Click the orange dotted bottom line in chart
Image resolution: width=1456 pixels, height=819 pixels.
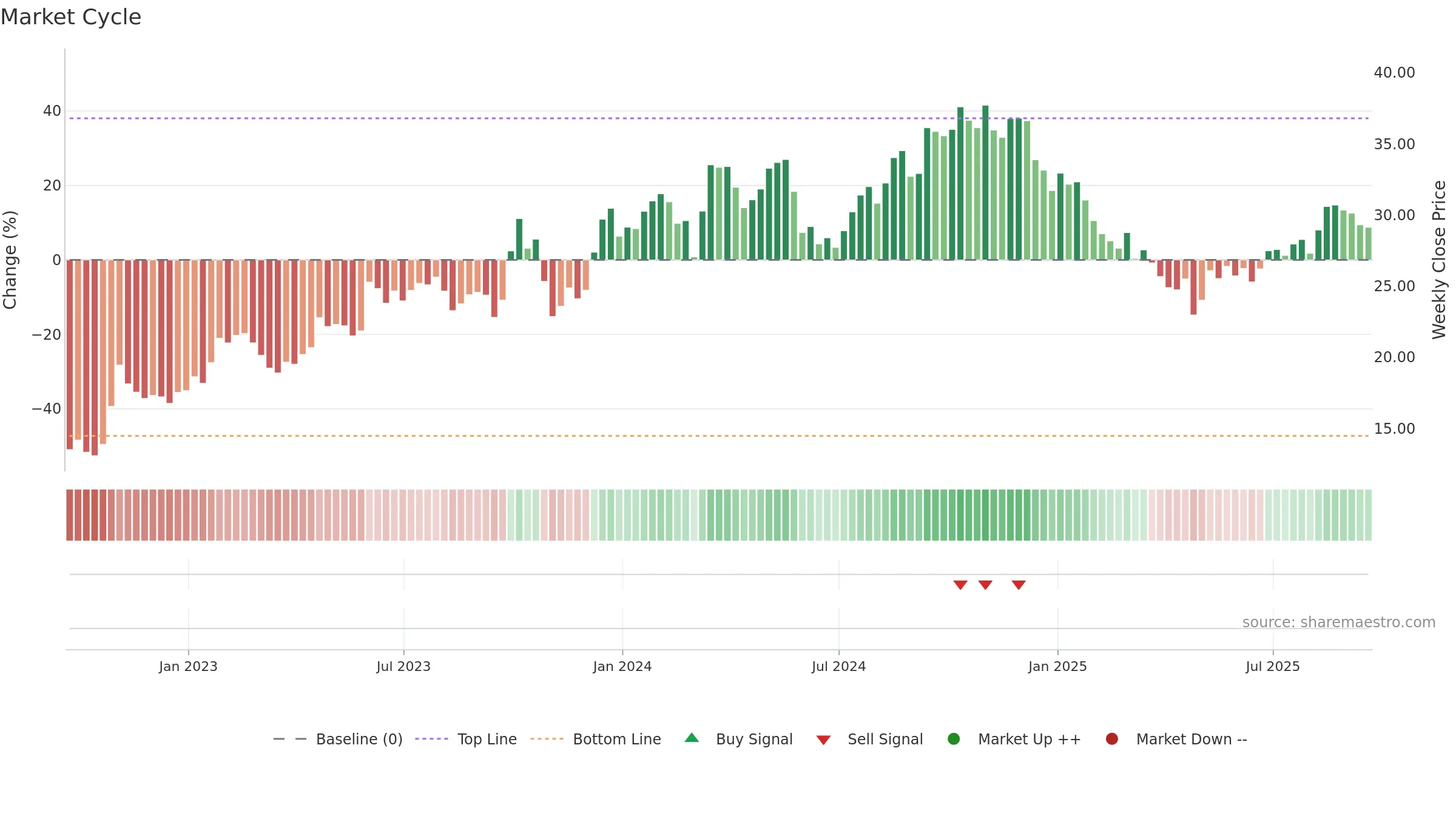point(719,436)
